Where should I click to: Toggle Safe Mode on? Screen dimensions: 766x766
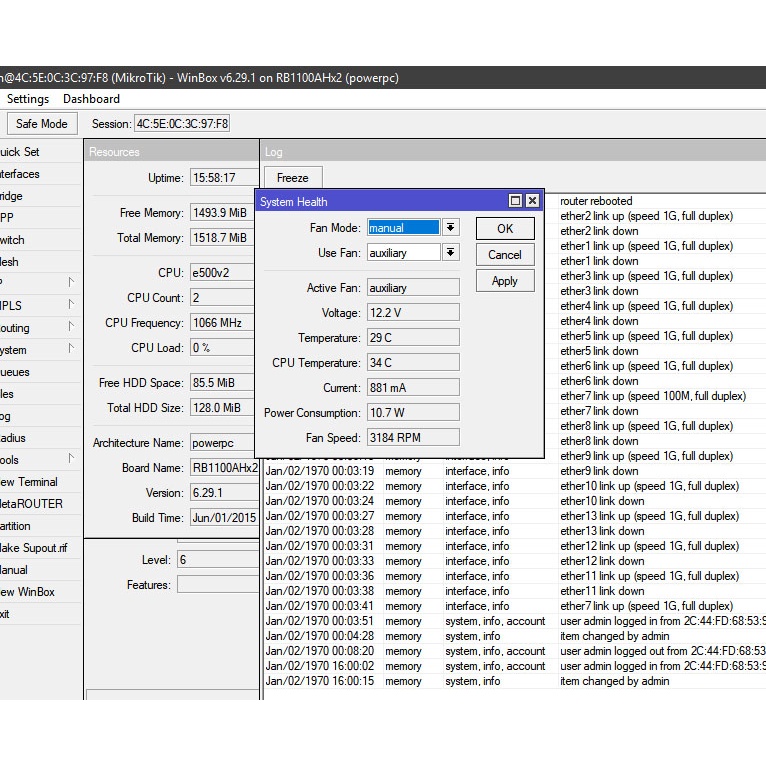tap(41, 124)
